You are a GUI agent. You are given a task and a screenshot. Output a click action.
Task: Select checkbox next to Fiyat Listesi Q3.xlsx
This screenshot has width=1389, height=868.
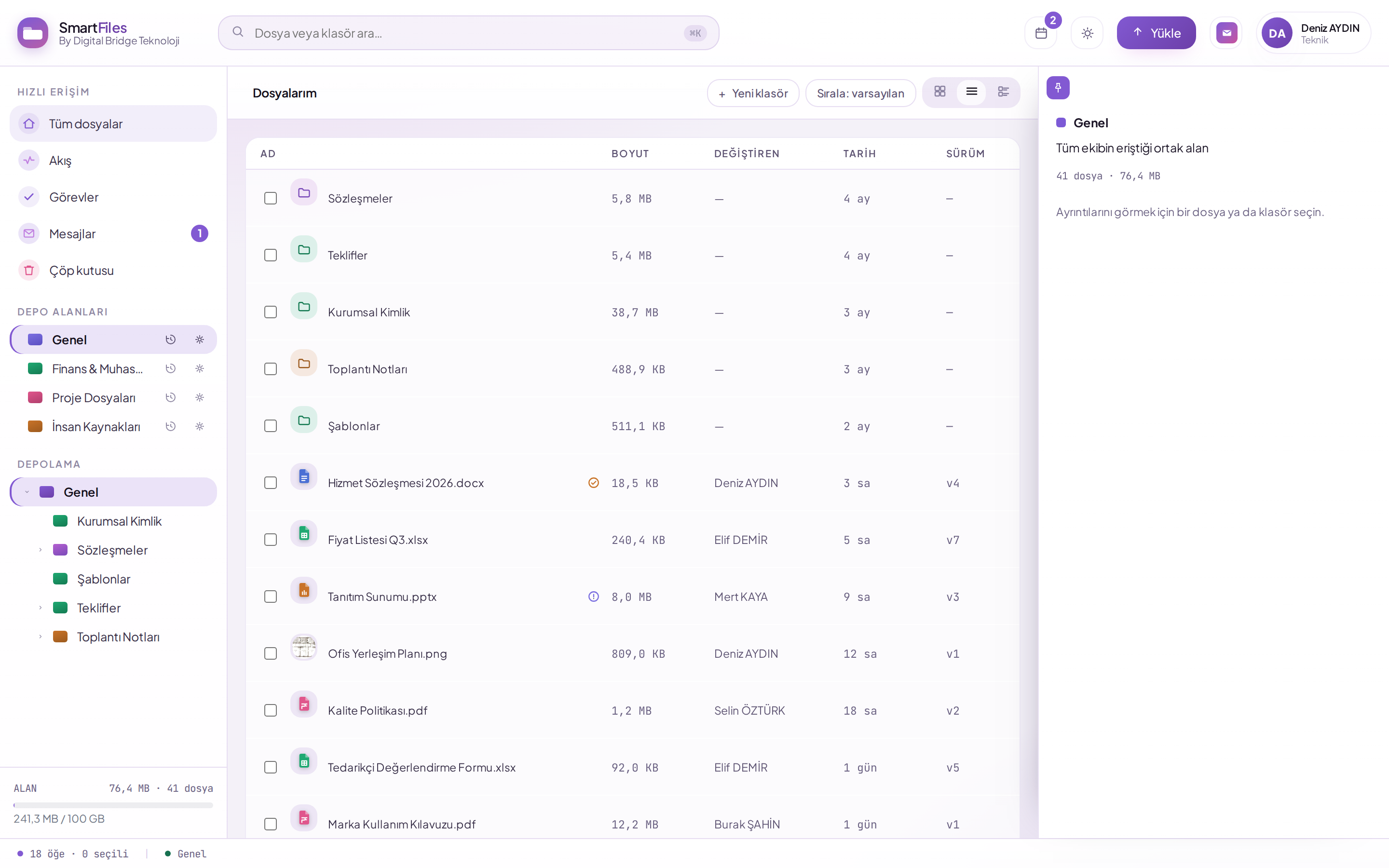pos(271,540)
